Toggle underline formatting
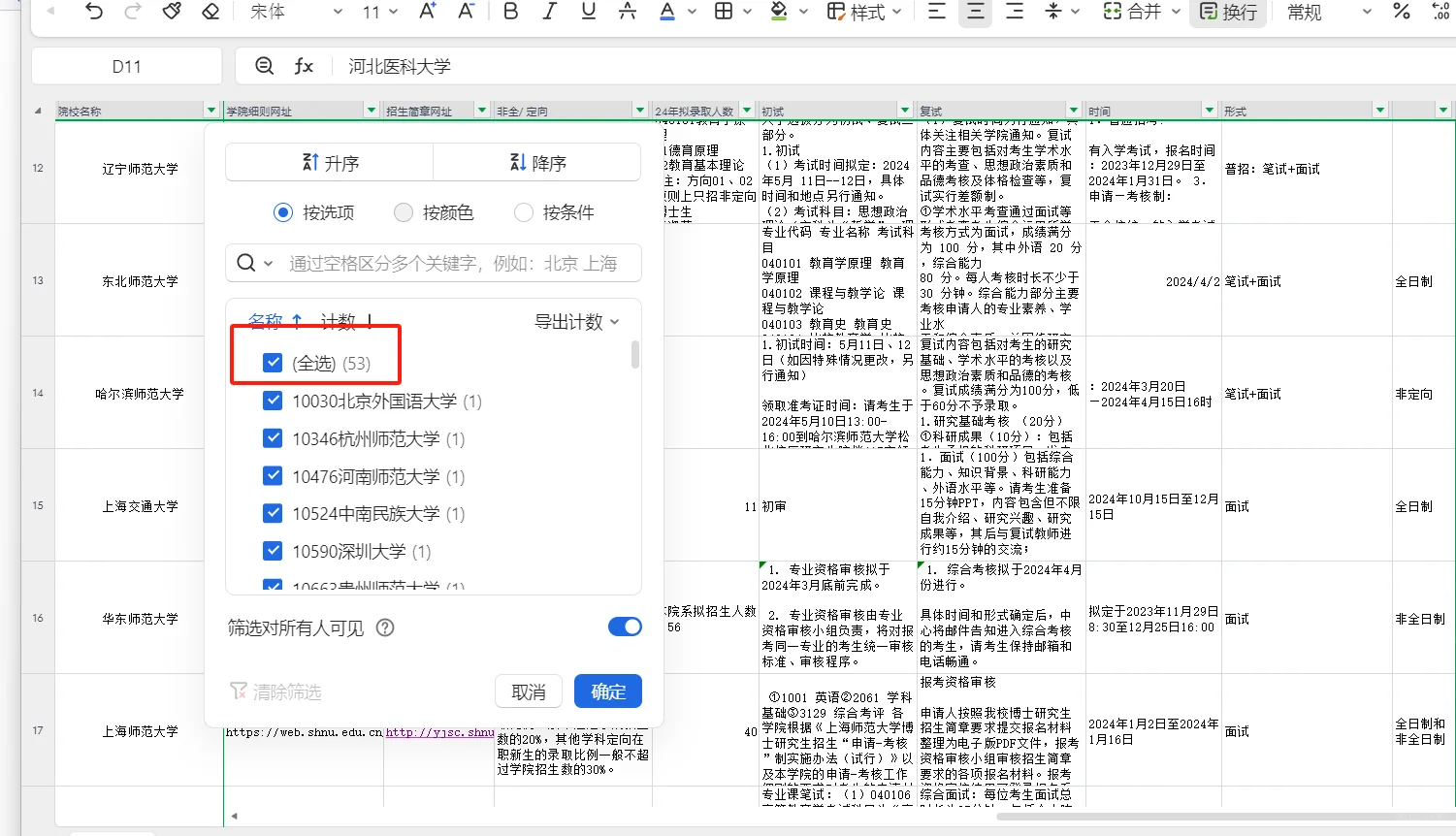Viewport: 1456px width, 836px height. (589, 12)
